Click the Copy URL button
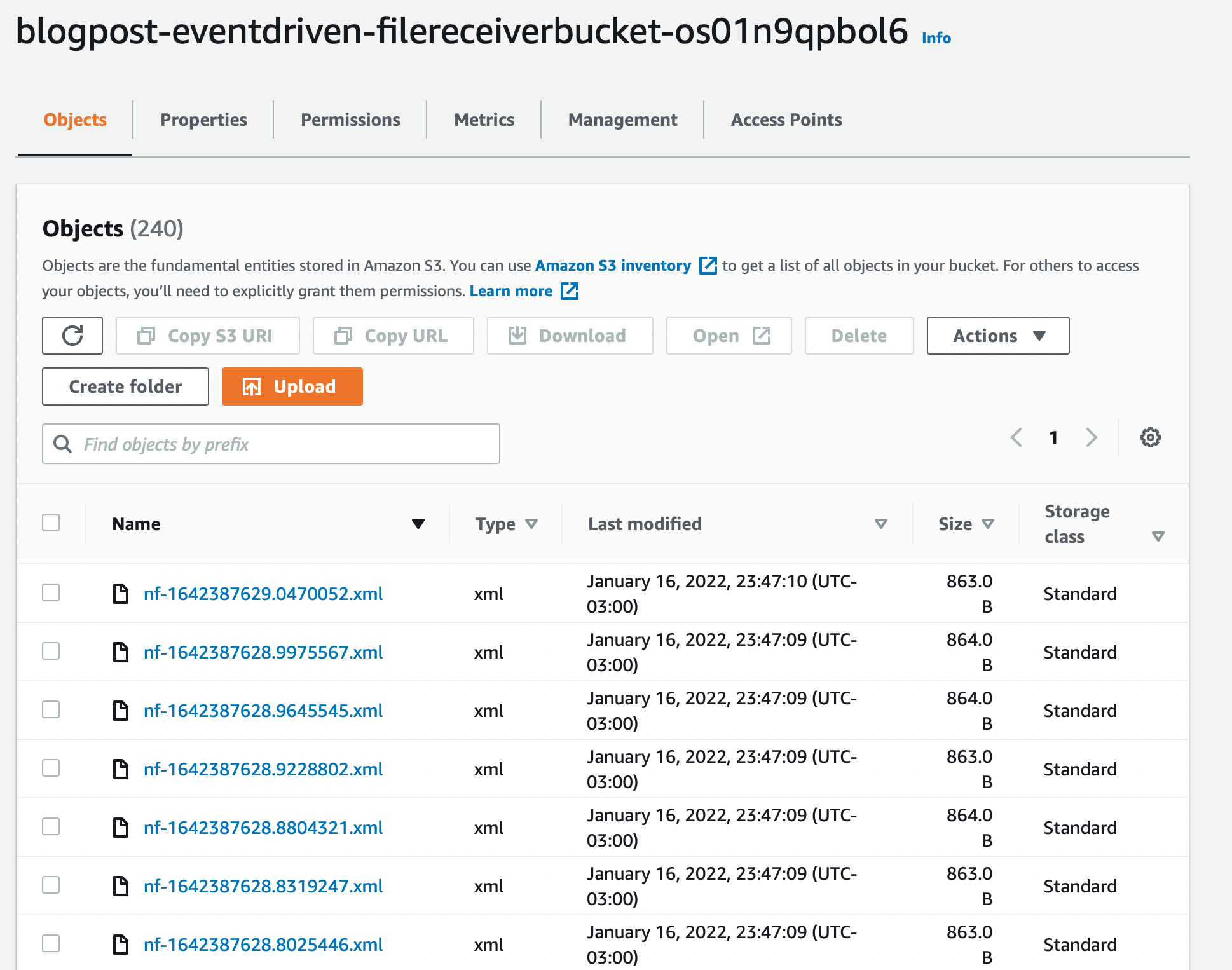Viewport: 1232px width, 970px height. (x=393, y=336)
